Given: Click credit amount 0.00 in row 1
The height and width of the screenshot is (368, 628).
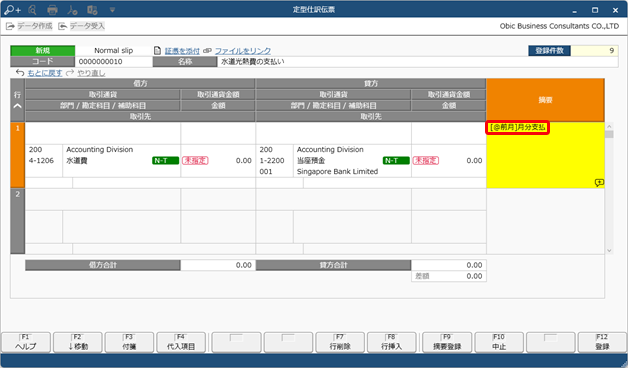Looking at the screenshot, I should [474, 161].
